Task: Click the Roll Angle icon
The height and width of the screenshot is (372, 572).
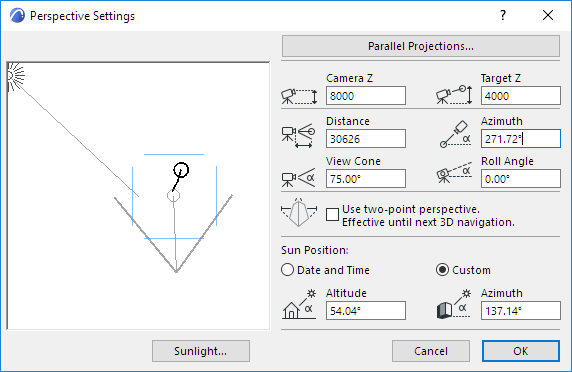Action: (454, 173)
